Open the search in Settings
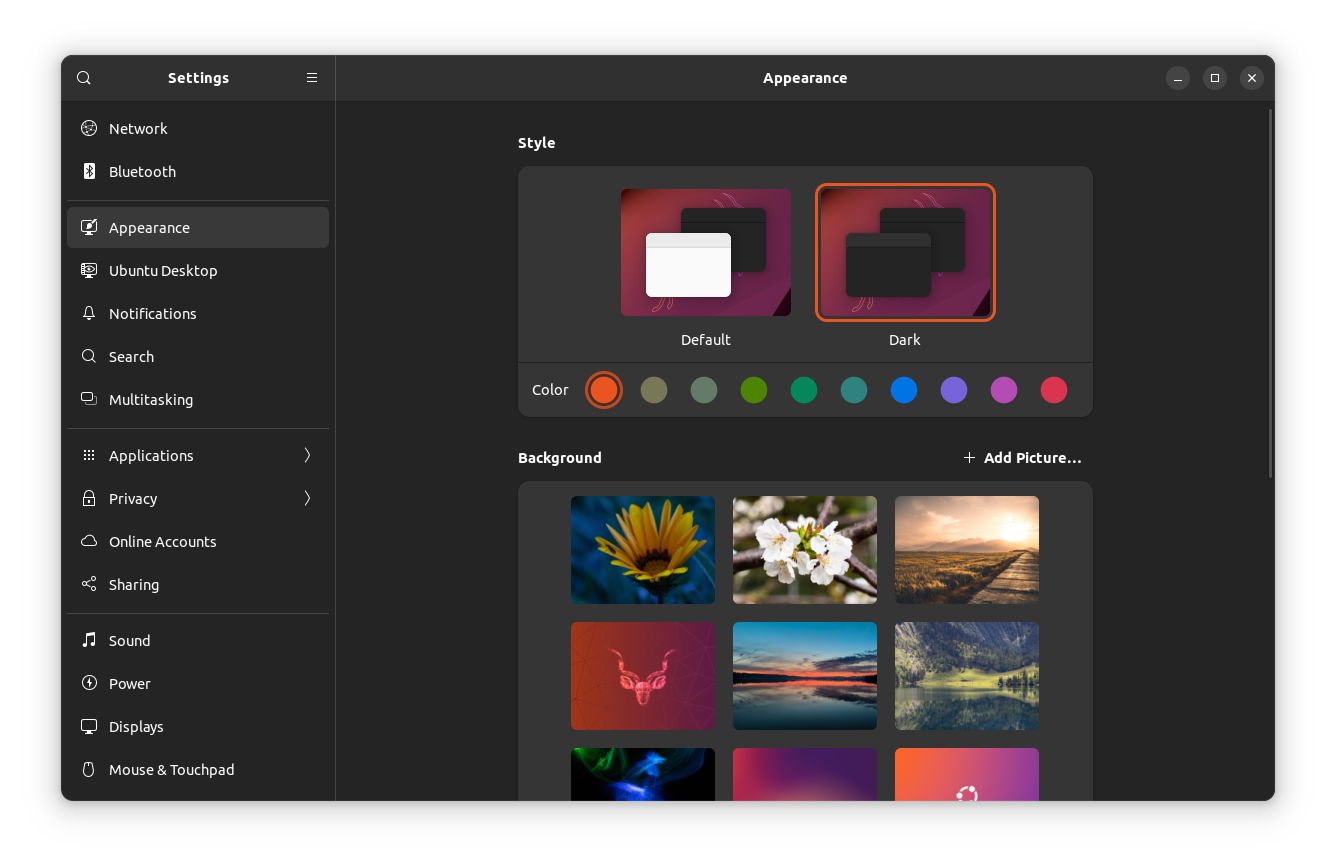The width and height of the screenshot is (1336, 868). [83, 77]
